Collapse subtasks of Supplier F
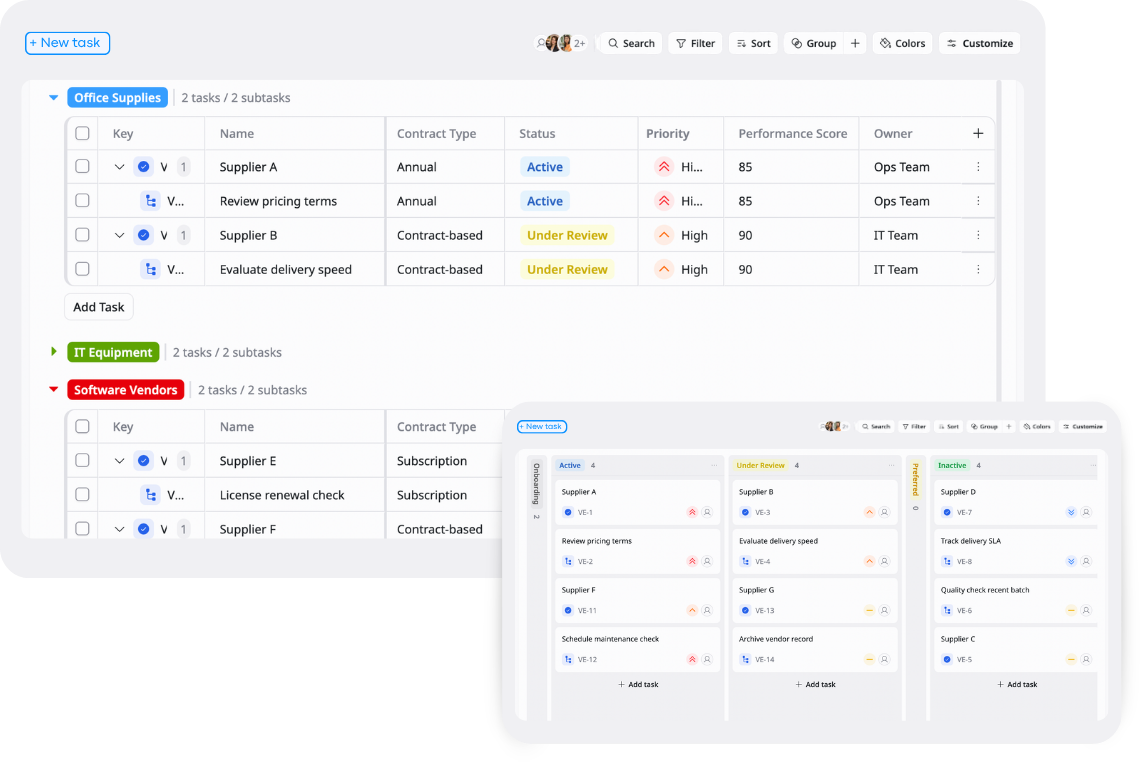The width and height of the screenshot is (1142, 762). (119, 529)
